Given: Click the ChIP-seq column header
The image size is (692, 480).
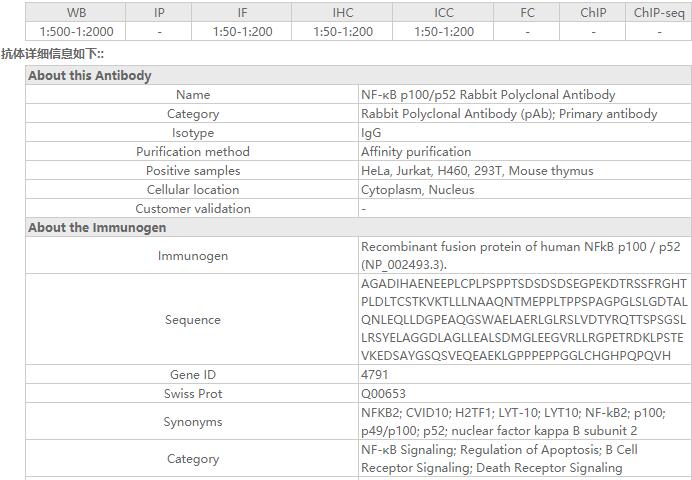Looking at the screenshot, I should click(x=659, y=13).
